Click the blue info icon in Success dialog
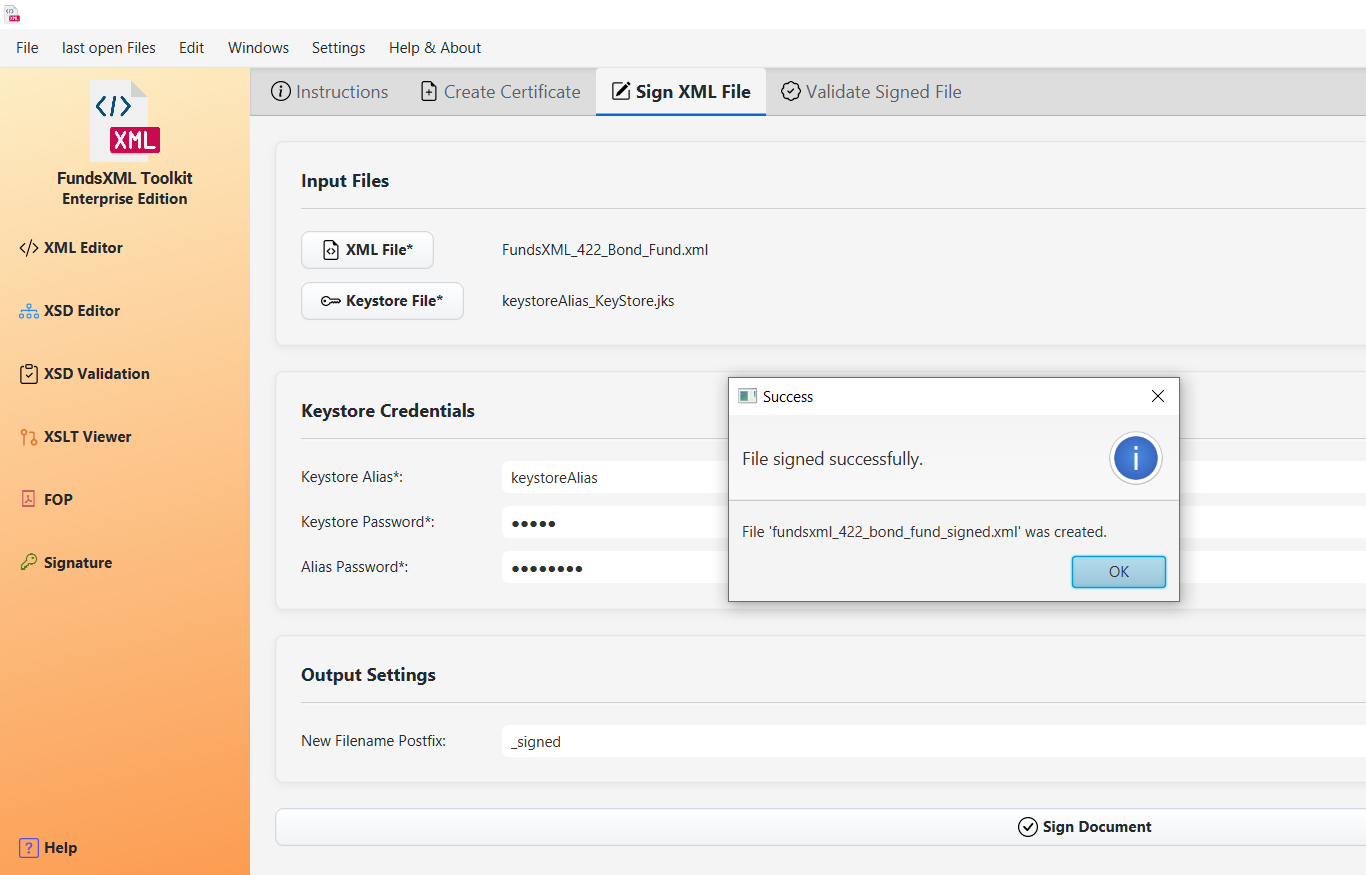 [x=1136, y=459]
